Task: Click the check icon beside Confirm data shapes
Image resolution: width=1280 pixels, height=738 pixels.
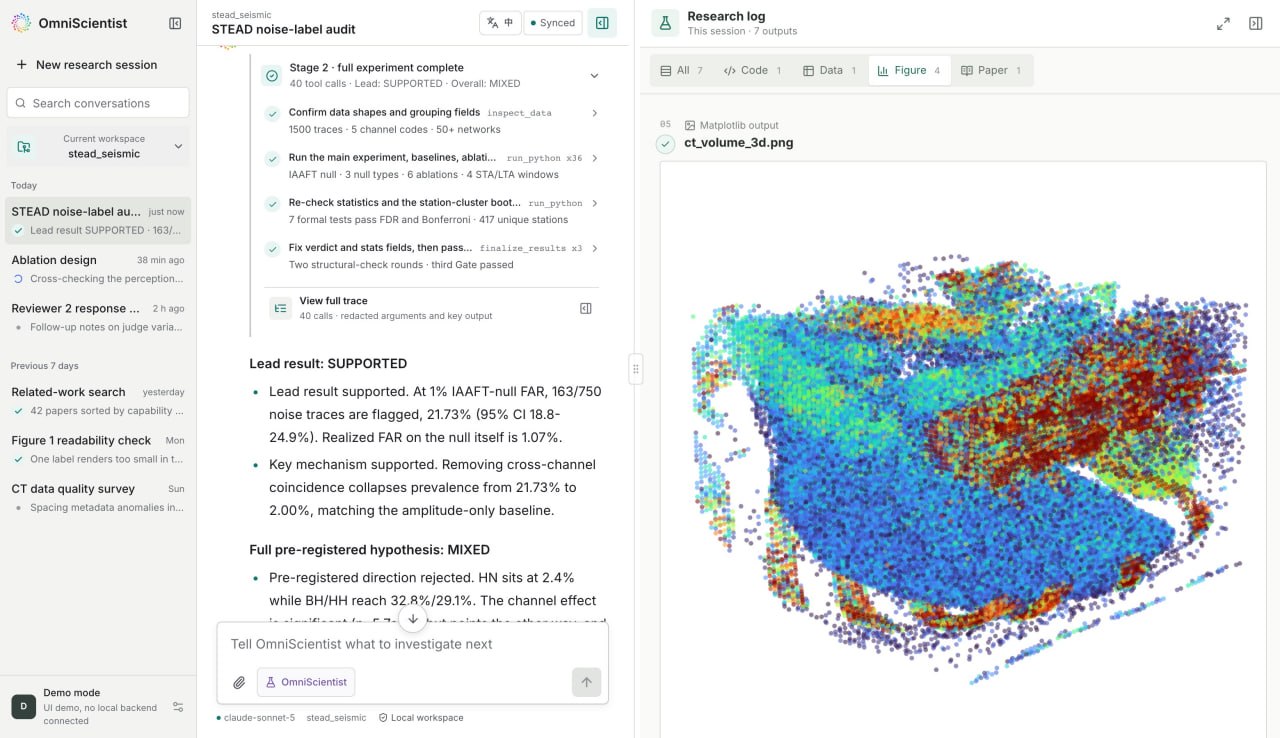Action: click(x=272, y=114)
